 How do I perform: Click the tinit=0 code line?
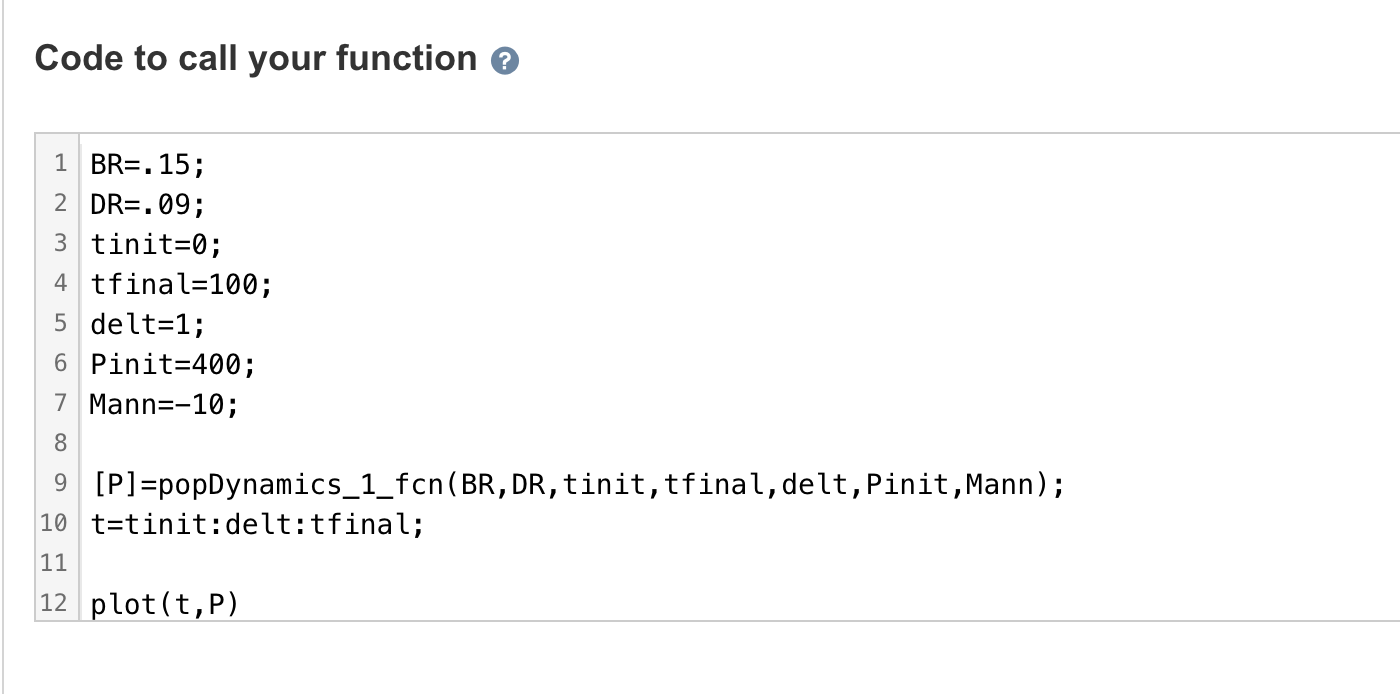tap(155, 245)
